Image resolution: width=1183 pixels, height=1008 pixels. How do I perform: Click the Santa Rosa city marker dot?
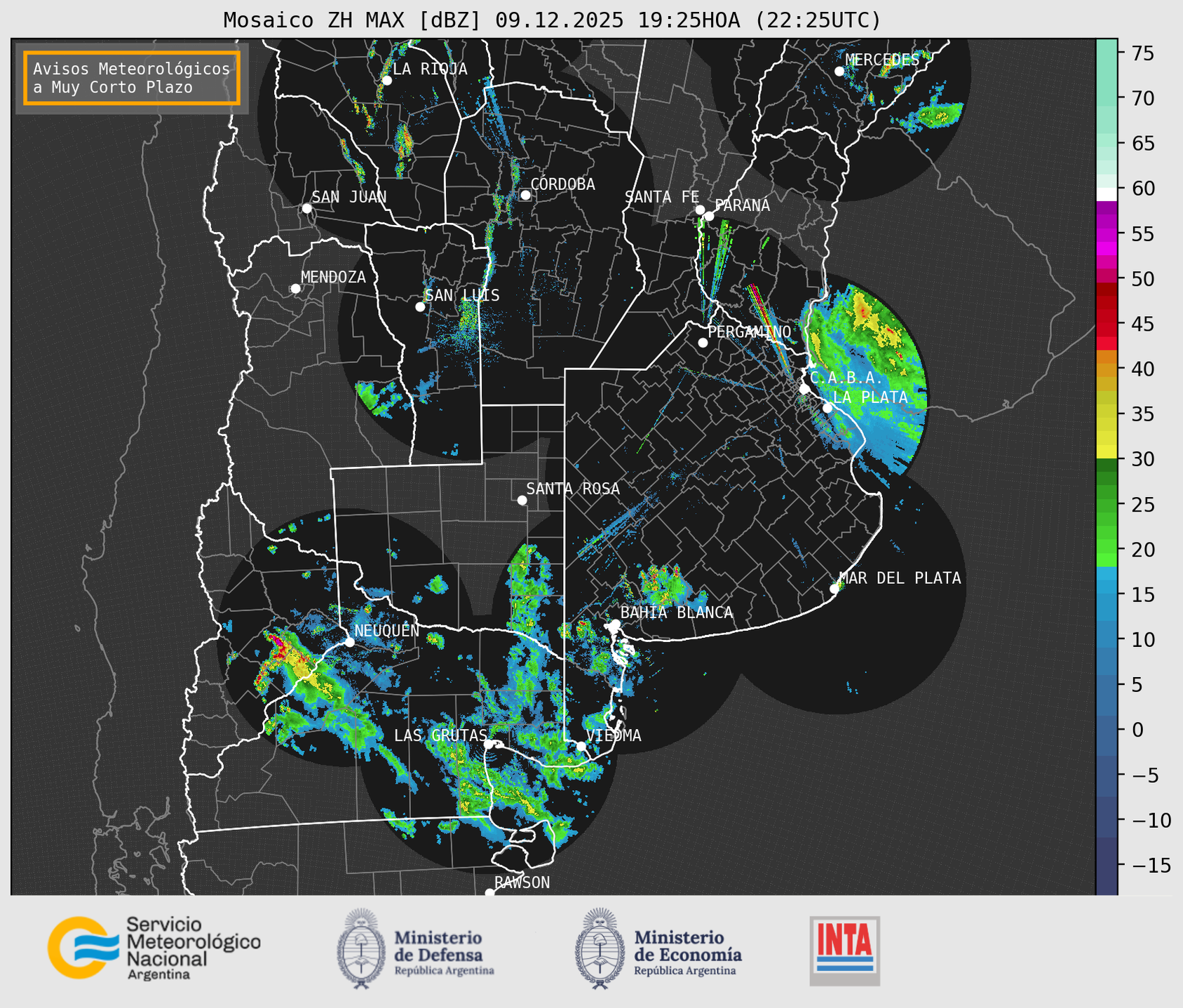[522, 500]
